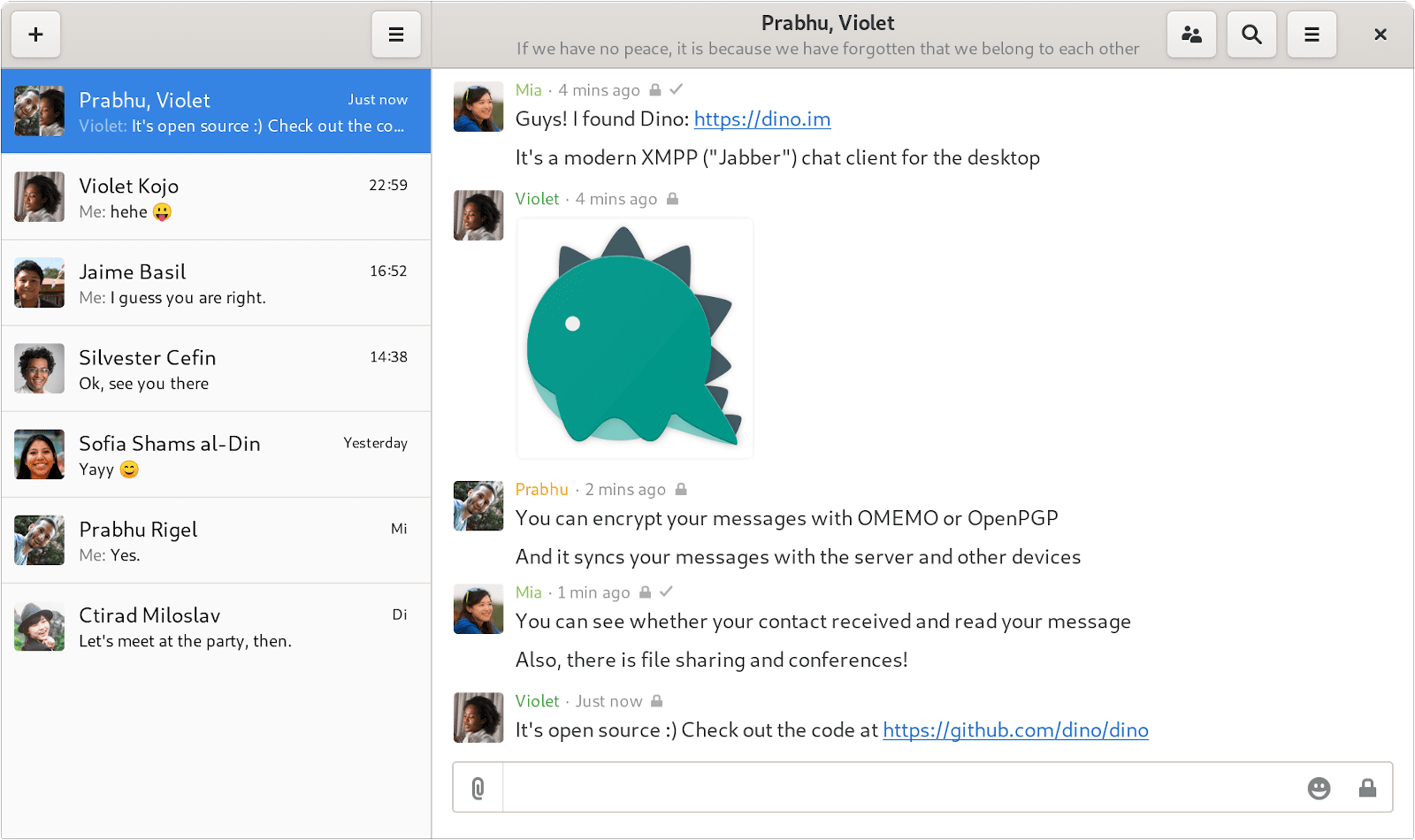This screenshot has height=840, width=1415.
Task: Click the attach file paperclip icon
Action: (x=478, y=788)
